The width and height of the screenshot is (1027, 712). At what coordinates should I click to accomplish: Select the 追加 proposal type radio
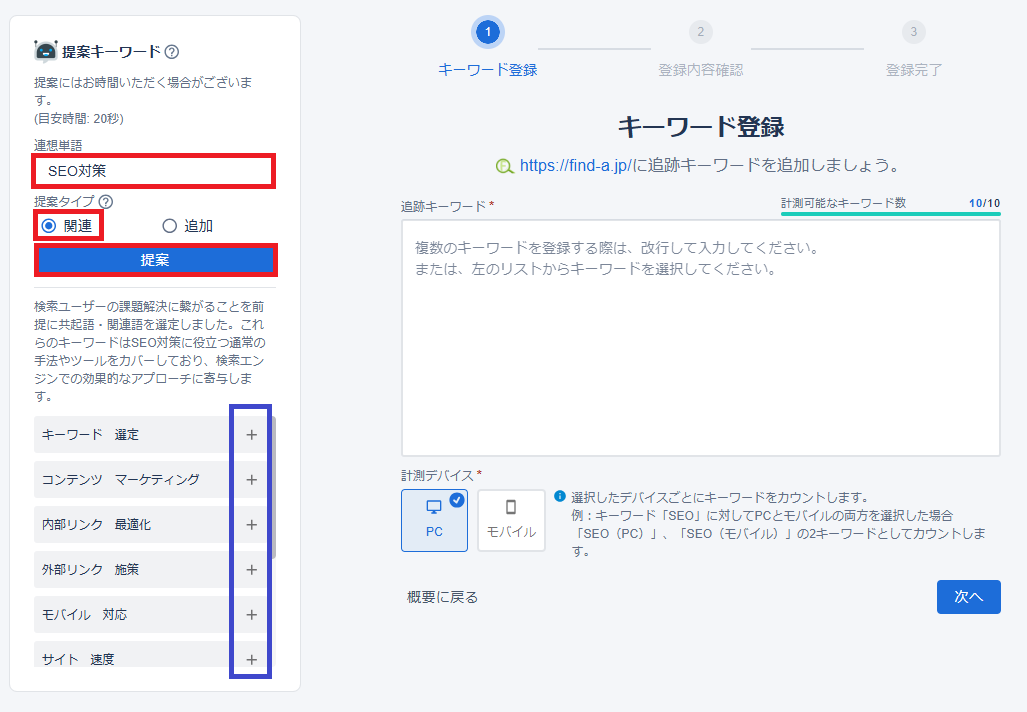(x=170, y=226)
